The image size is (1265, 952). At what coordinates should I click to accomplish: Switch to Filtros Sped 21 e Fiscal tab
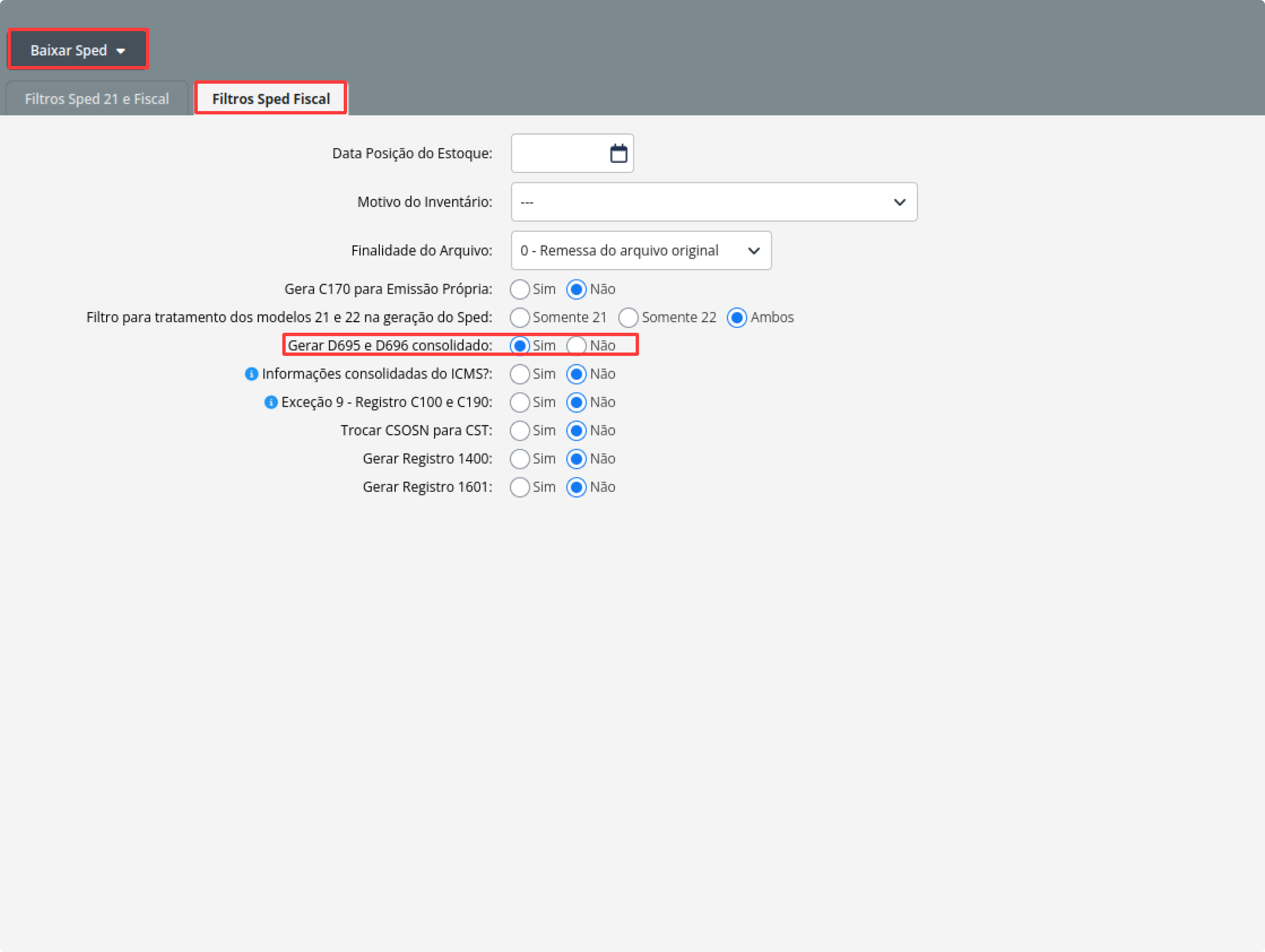coord(97,99)
